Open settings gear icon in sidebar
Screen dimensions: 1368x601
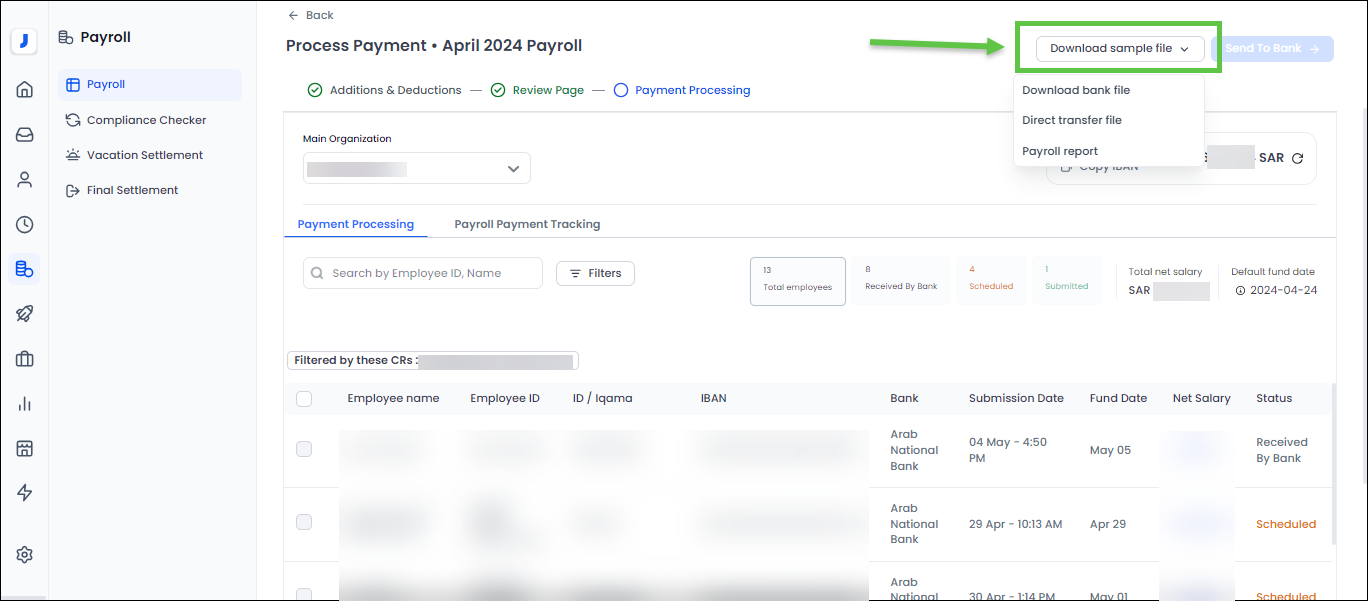click(25, 555)
